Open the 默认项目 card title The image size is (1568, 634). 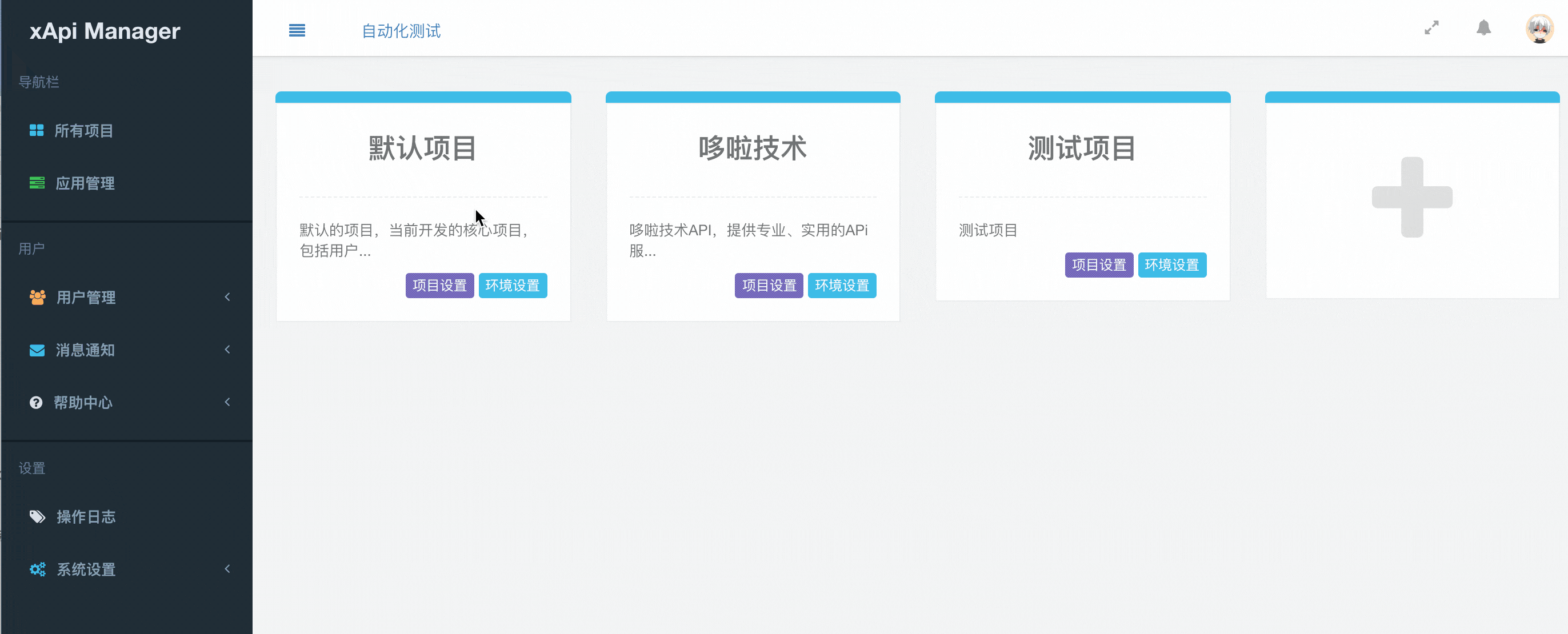[423, 148]
